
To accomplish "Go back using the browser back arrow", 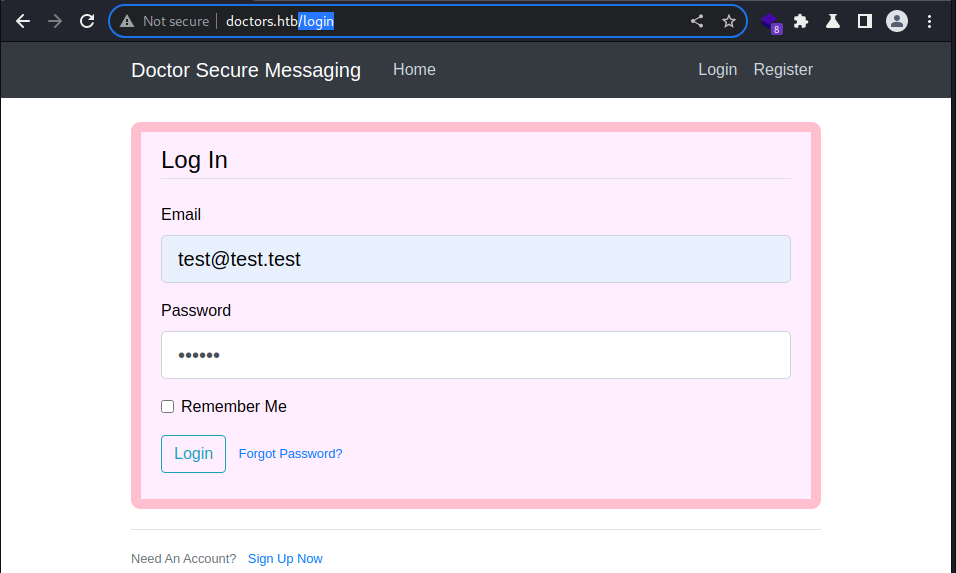I will point(23,21).
